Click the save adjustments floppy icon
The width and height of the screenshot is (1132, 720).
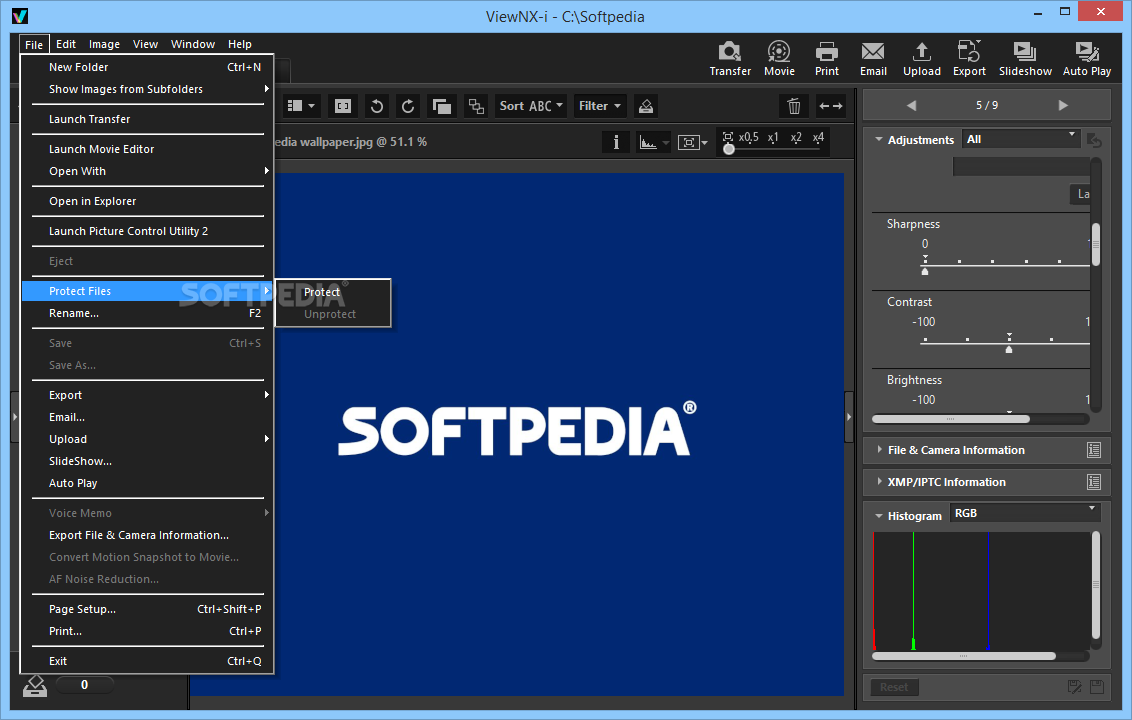(x=1097, y=687)
